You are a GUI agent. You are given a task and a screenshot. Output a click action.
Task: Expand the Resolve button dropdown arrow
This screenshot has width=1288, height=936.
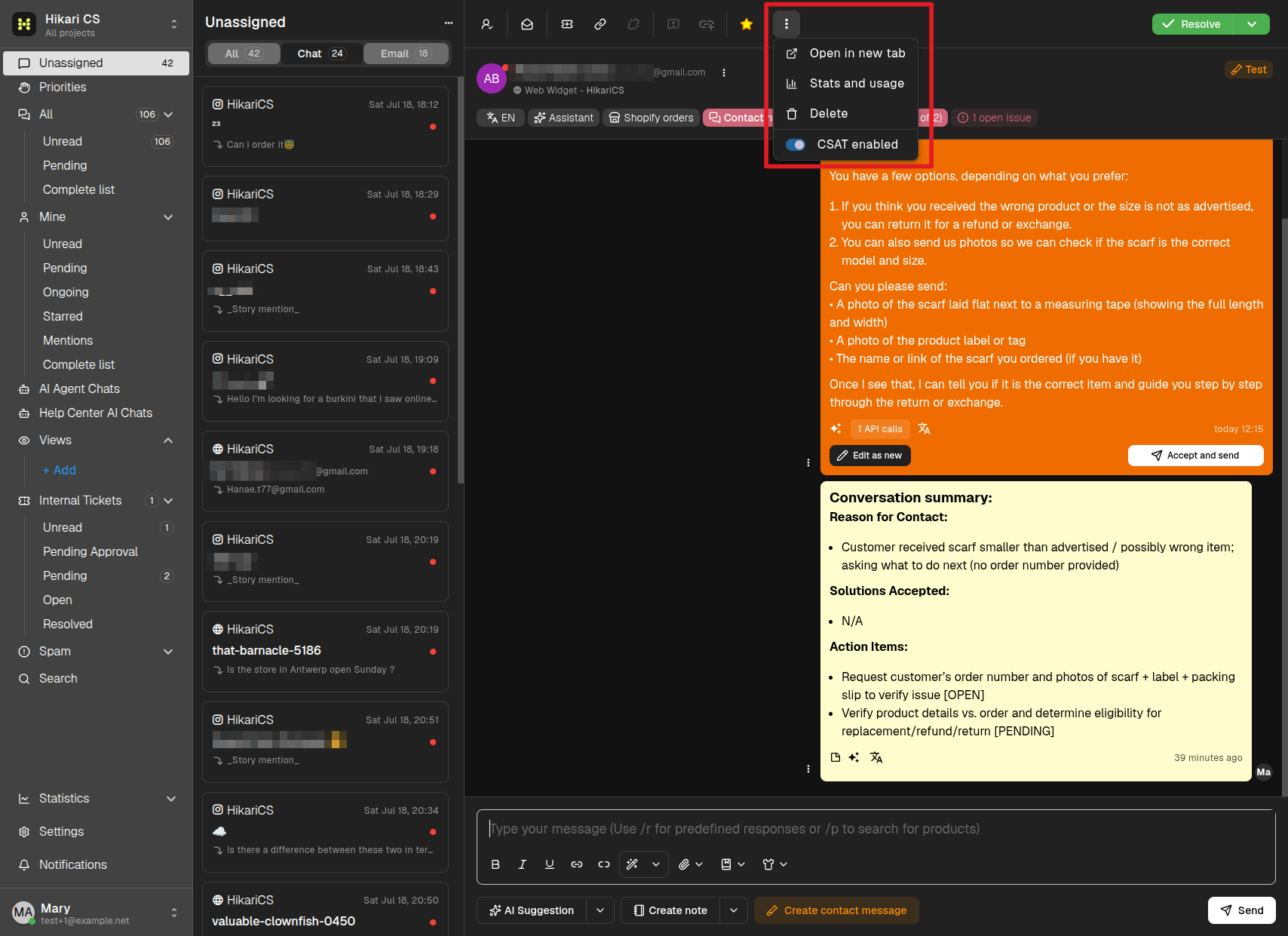point(1252,24)
